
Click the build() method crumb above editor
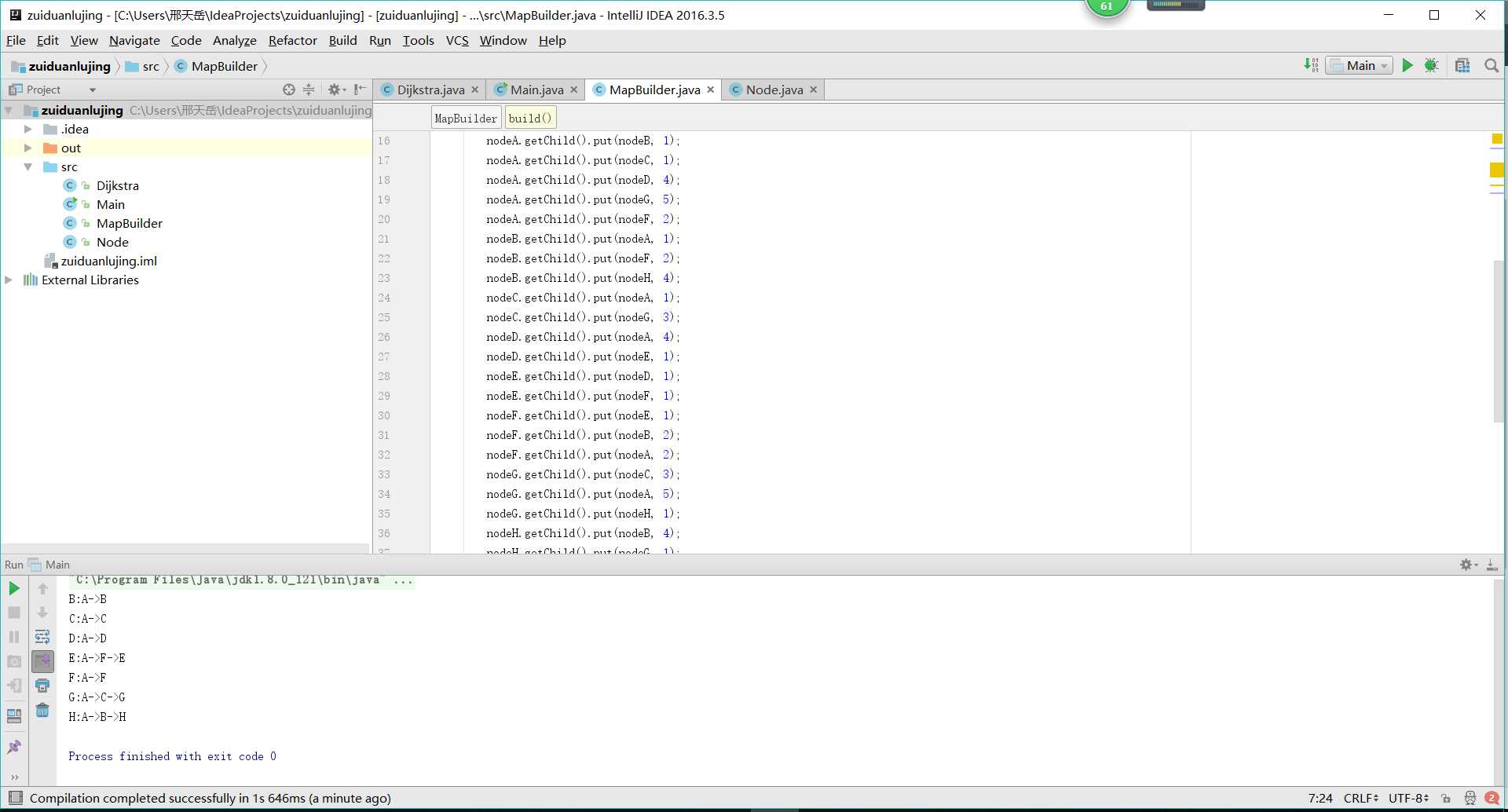[x=530, y=119]
